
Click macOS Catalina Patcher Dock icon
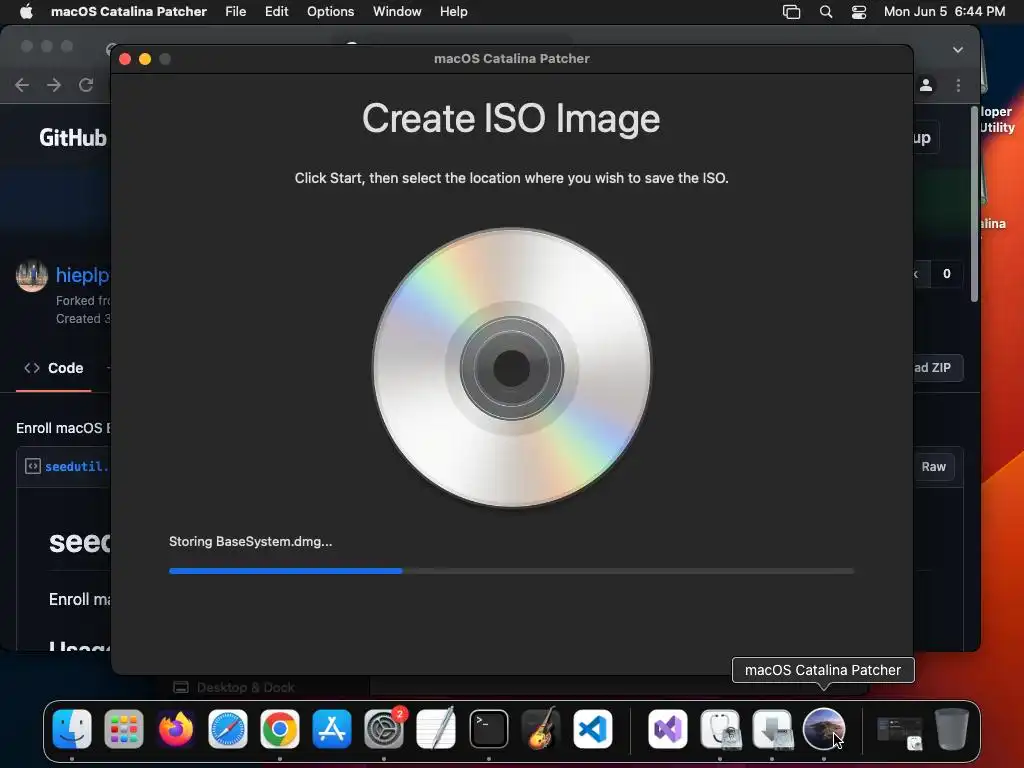click(824, 729)
